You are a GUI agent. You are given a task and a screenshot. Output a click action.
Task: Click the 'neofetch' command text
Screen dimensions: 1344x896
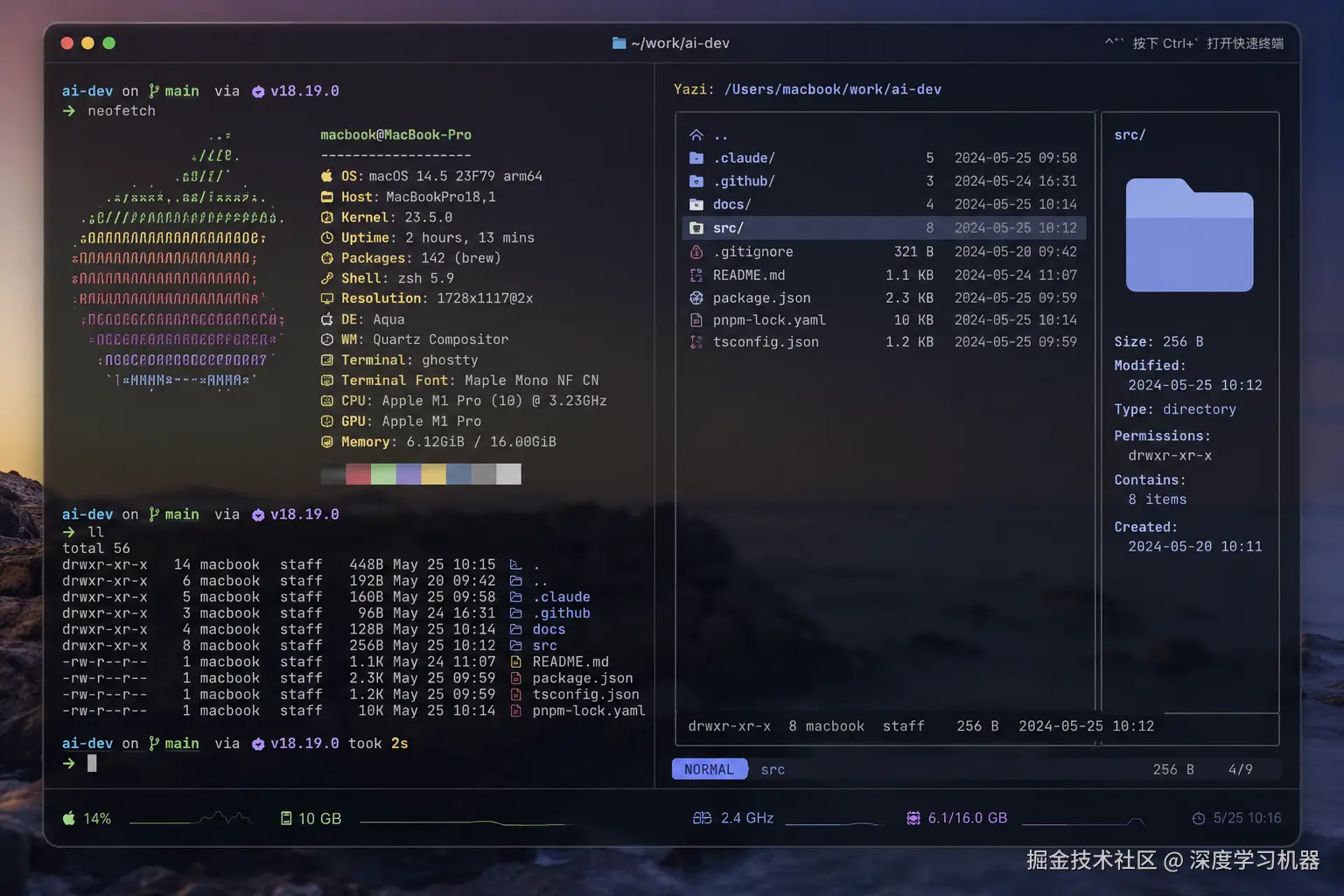point(122,111)
